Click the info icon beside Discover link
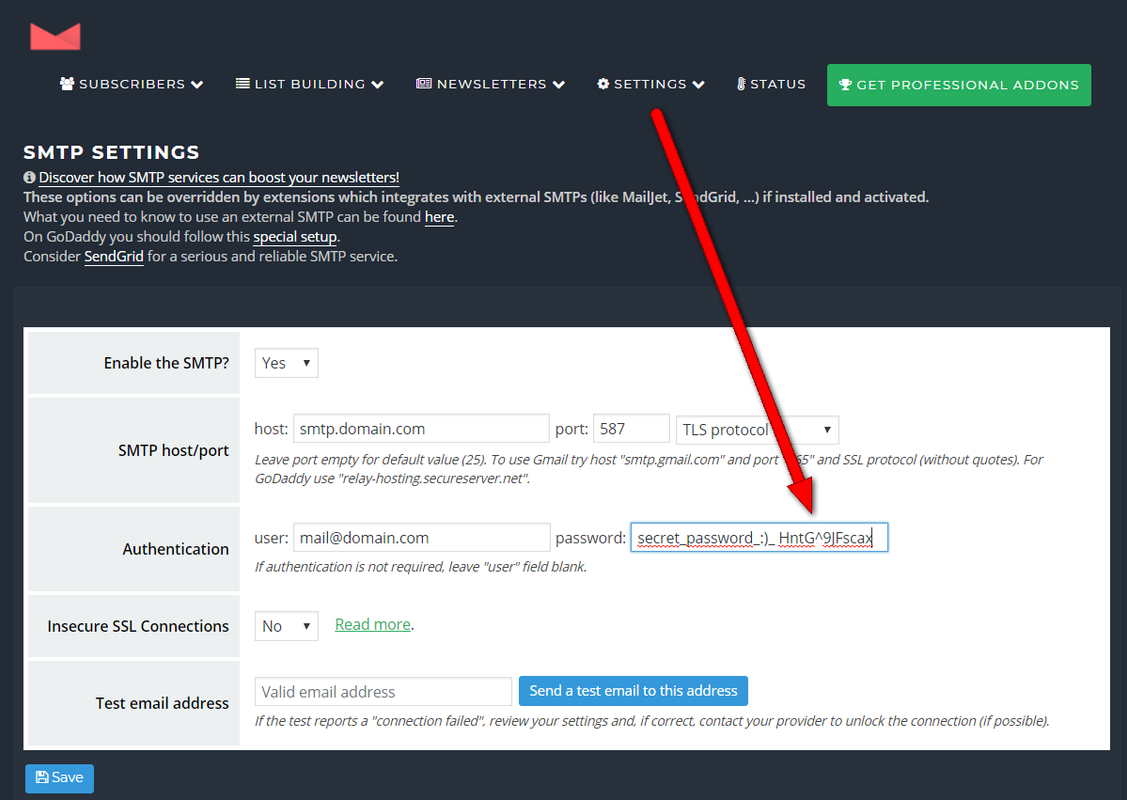The image size is (1127, 800). tap(29, 177)
